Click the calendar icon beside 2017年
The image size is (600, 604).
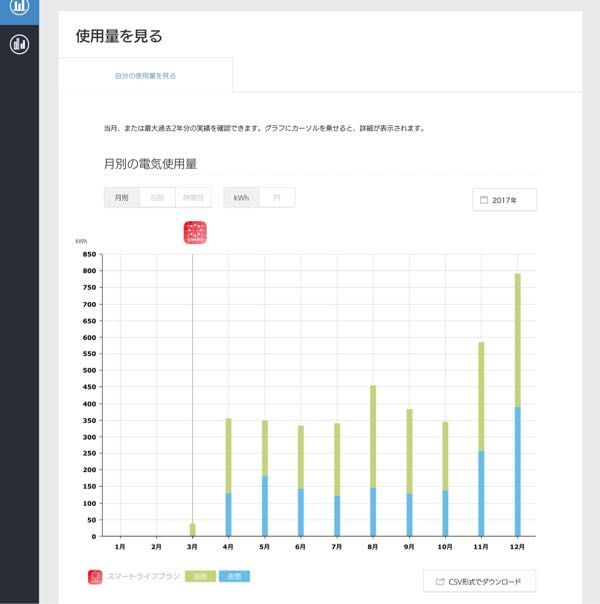[484, 200]
